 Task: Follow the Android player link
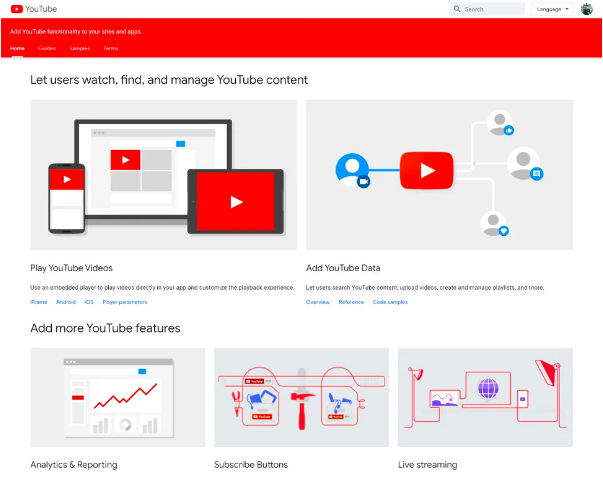[66, 301]
